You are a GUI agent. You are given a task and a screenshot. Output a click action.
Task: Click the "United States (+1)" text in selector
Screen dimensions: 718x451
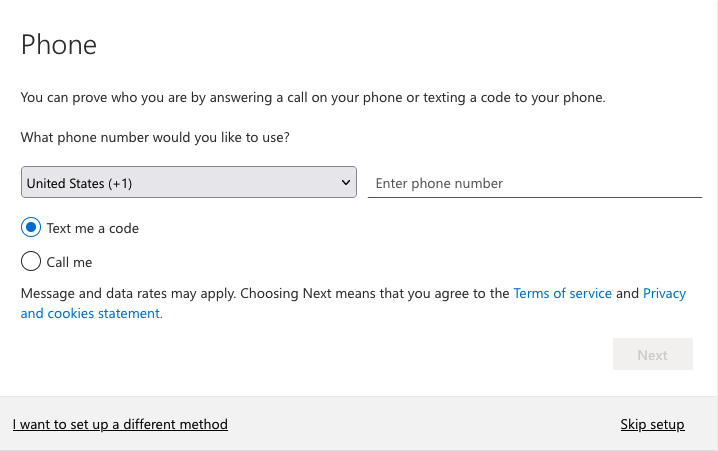(80, 183)
